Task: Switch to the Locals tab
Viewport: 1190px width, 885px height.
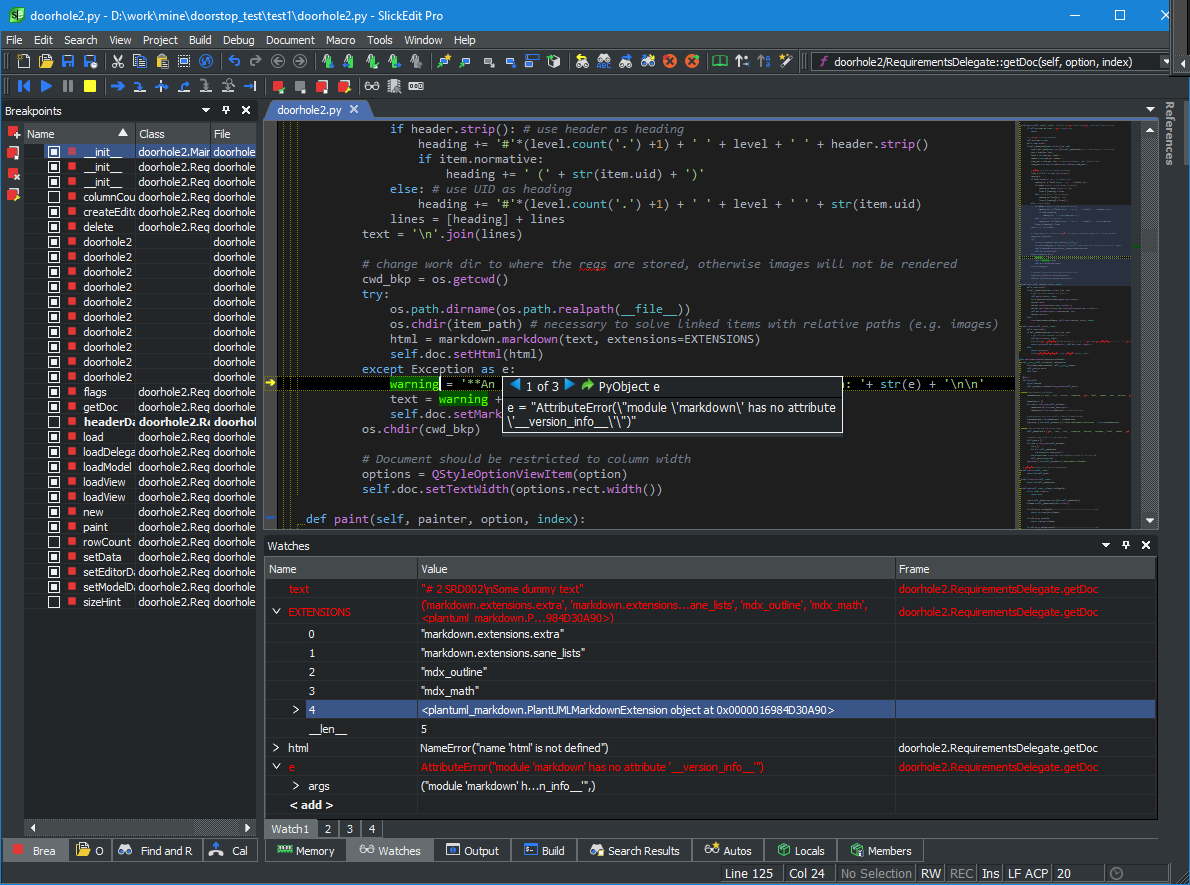Action: pos(801,850)
